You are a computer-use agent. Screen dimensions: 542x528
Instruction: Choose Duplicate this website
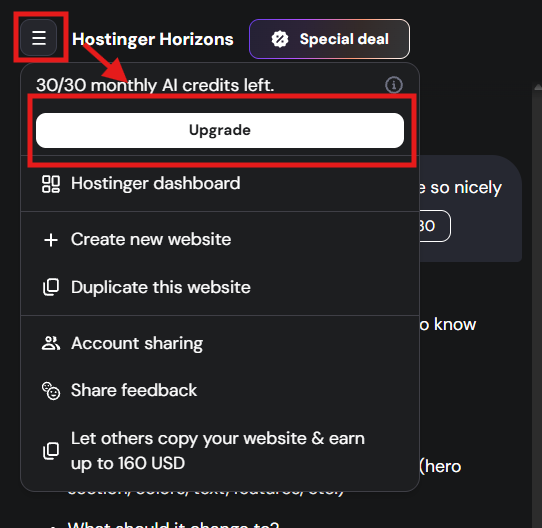click(220, 287)
